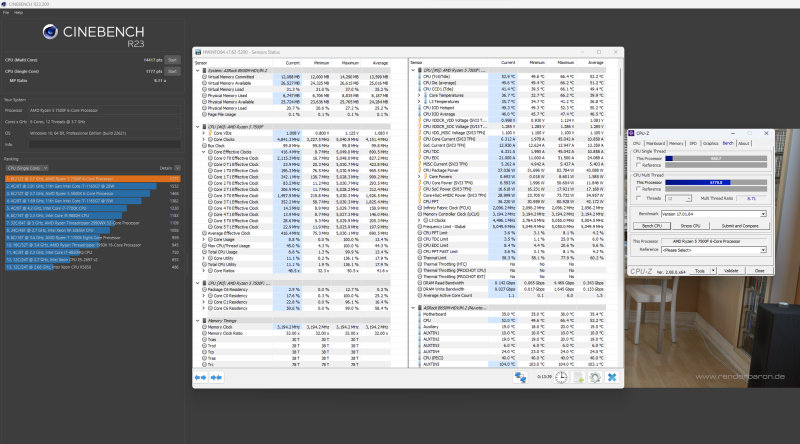
Task: Open HWiNFO settings gear icon
Action: [x=595, y=378]
